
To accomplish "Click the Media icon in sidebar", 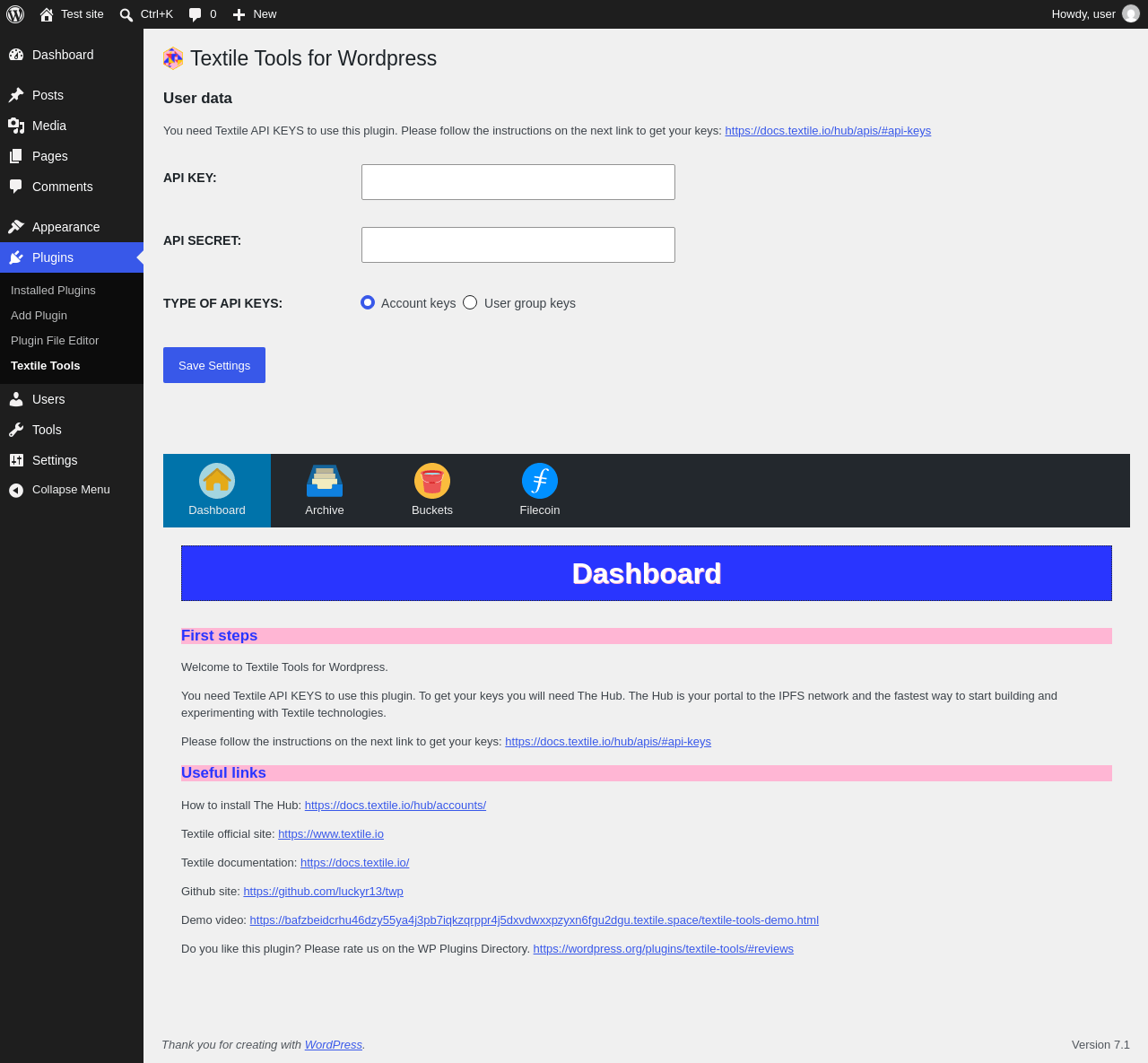I will 16,126.
